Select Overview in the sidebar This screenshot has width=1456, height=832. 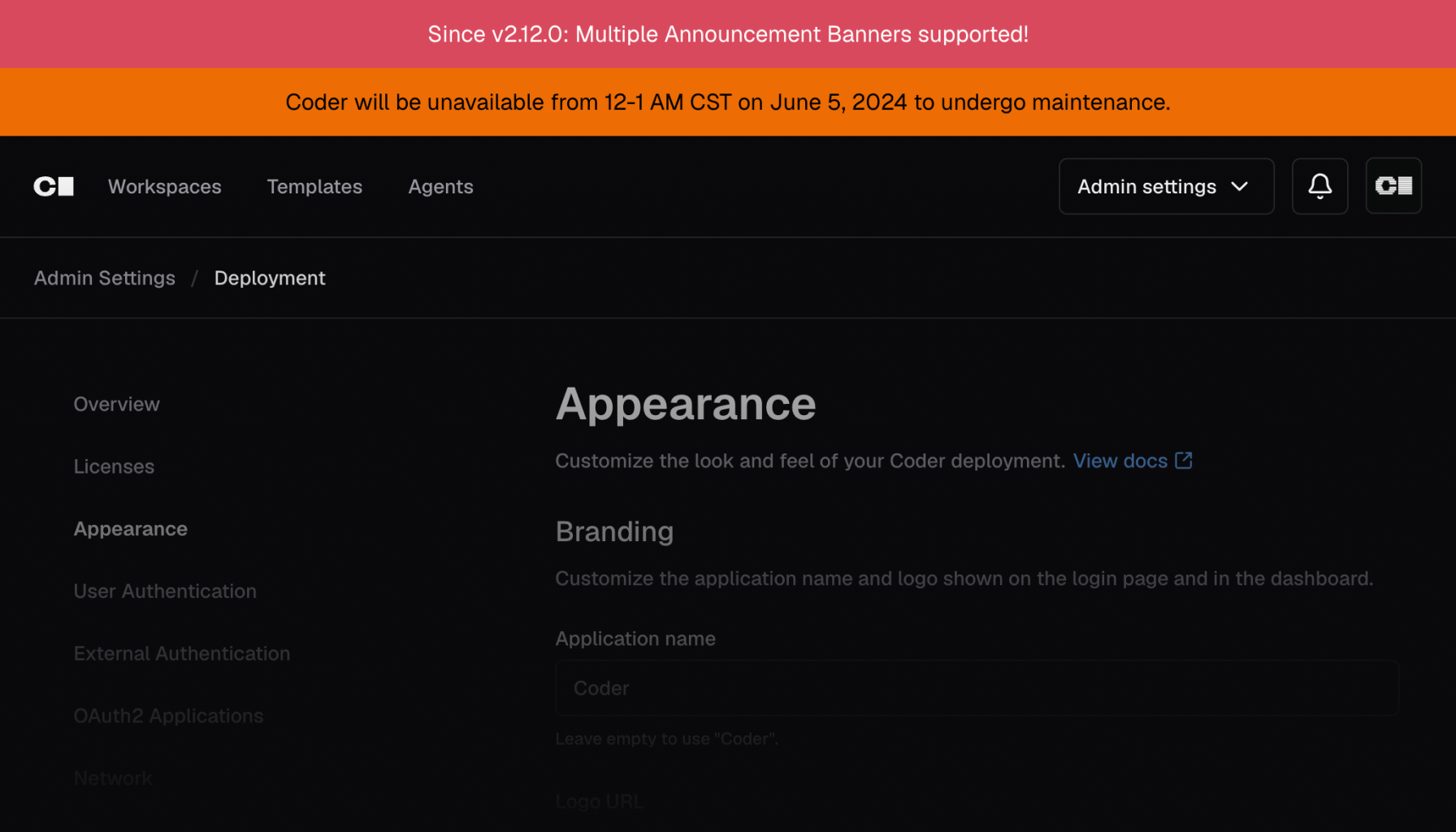click(117, 404)
